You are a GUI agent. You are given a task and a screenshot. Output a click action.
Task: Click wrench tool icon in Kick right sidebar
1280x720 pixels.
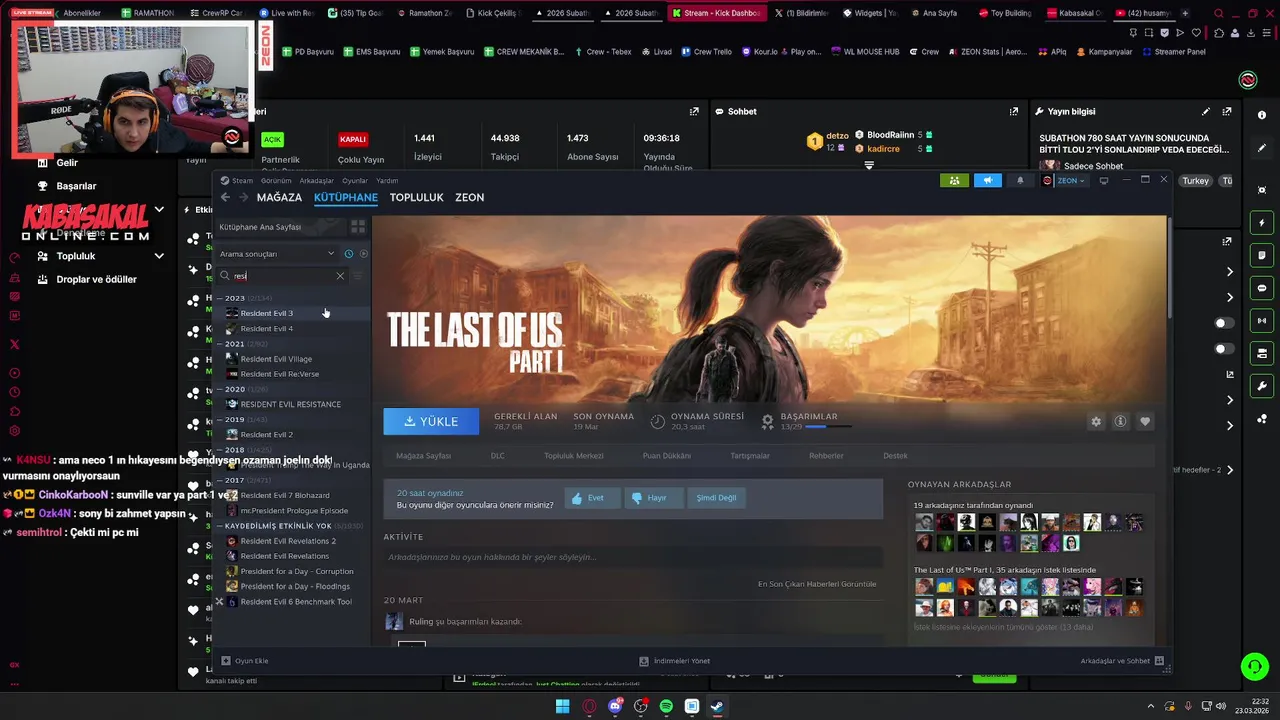coord(1262,386)
